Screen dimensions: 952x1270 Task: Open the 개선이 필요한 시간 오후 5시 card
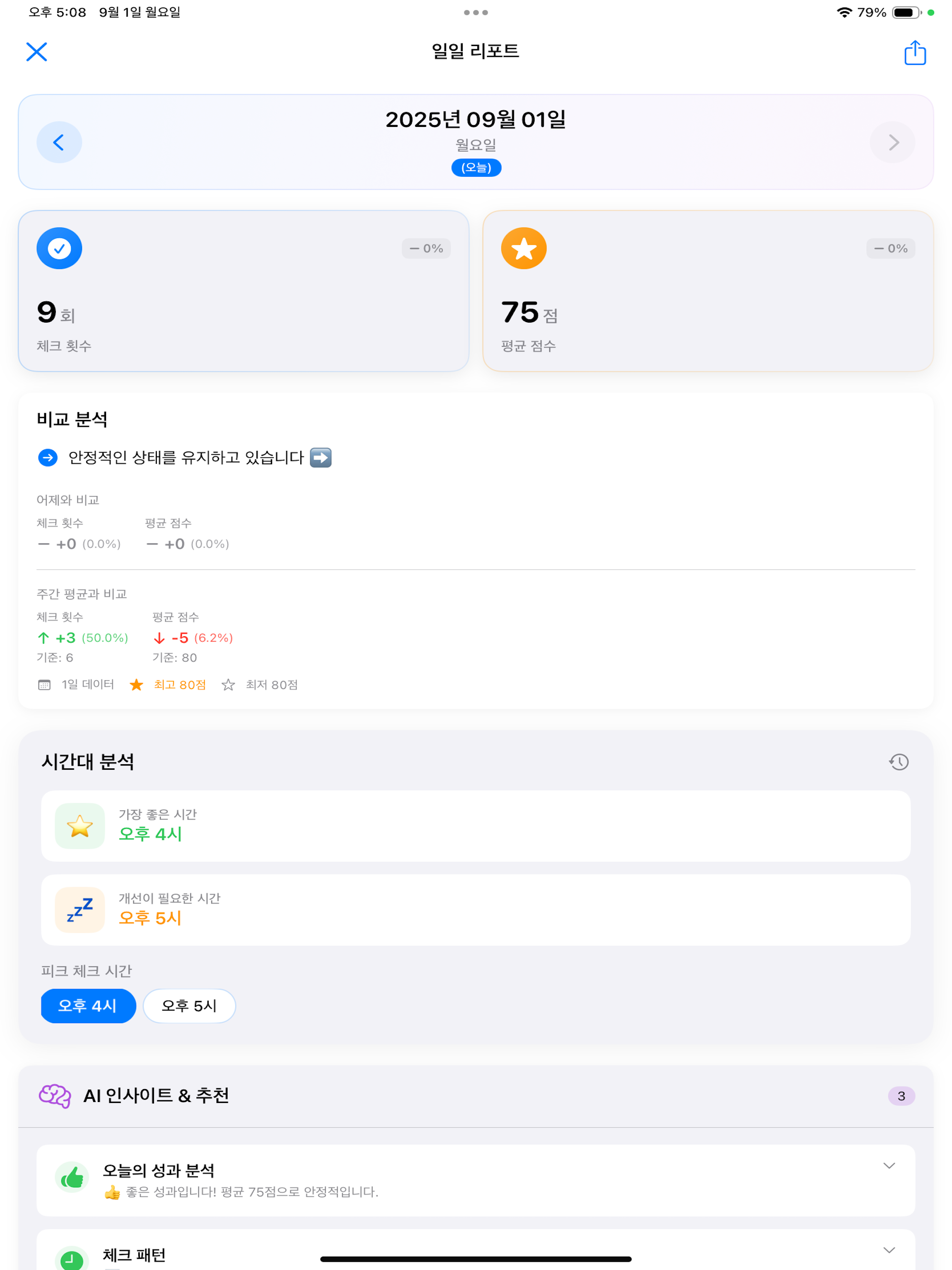pyautogui.click(x=476, y=910)
